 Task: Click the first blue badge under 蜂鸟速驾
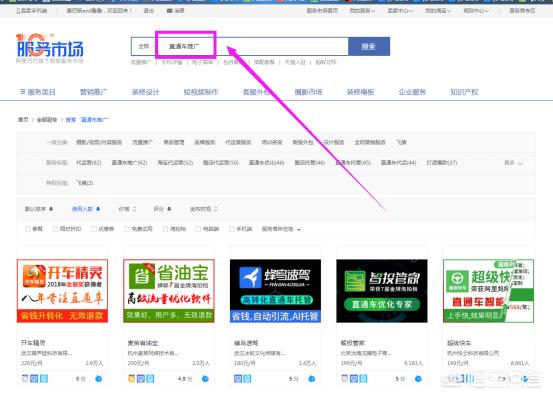point(238,379)
